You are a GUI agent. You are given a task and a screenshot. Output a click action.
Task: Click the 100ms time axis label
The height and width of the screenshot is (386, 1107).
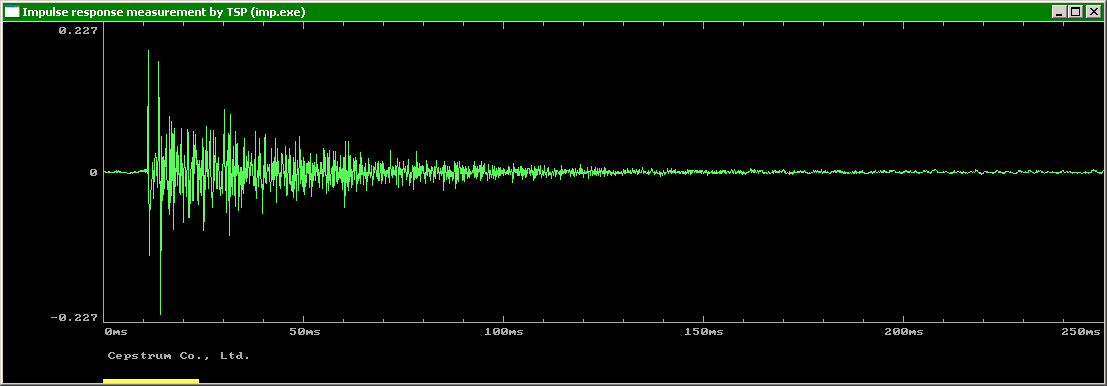(x=503, y=331)
